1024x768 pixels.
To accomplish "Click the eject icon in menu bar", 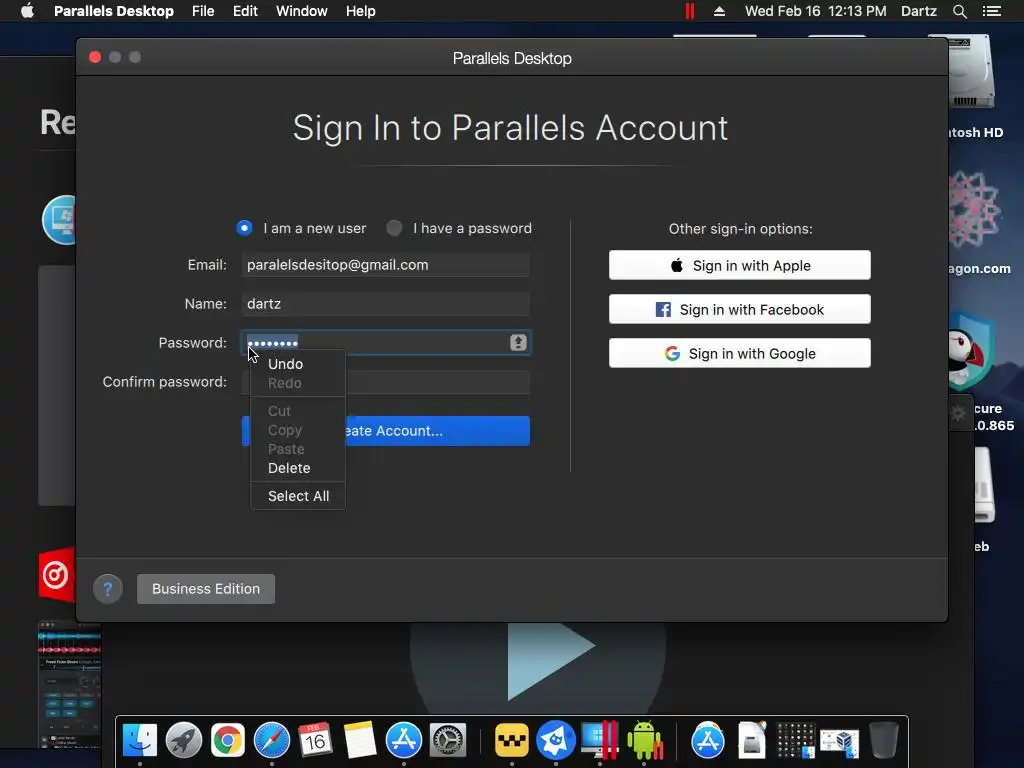I will [719, 11].
